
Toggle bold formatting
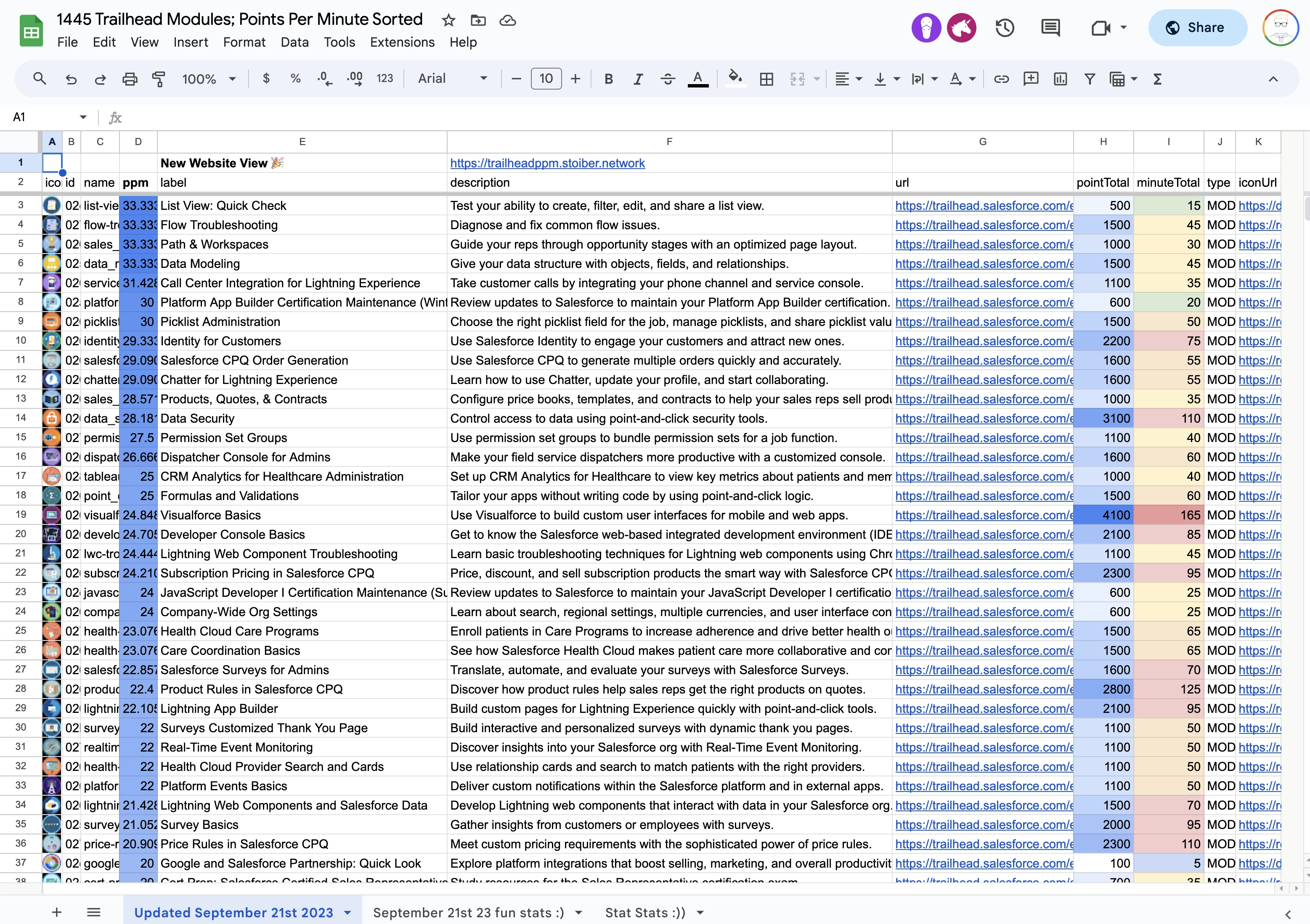click(609, 79)
